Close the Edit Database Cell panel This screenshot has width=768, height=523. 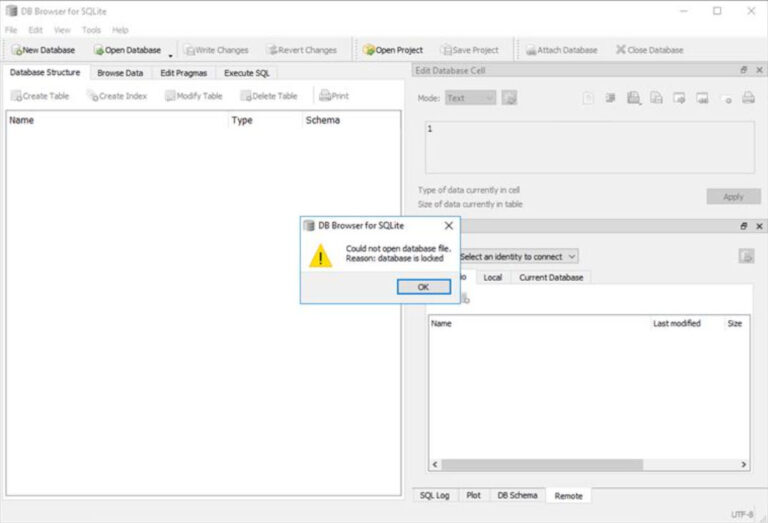click(x=759, y=70)
